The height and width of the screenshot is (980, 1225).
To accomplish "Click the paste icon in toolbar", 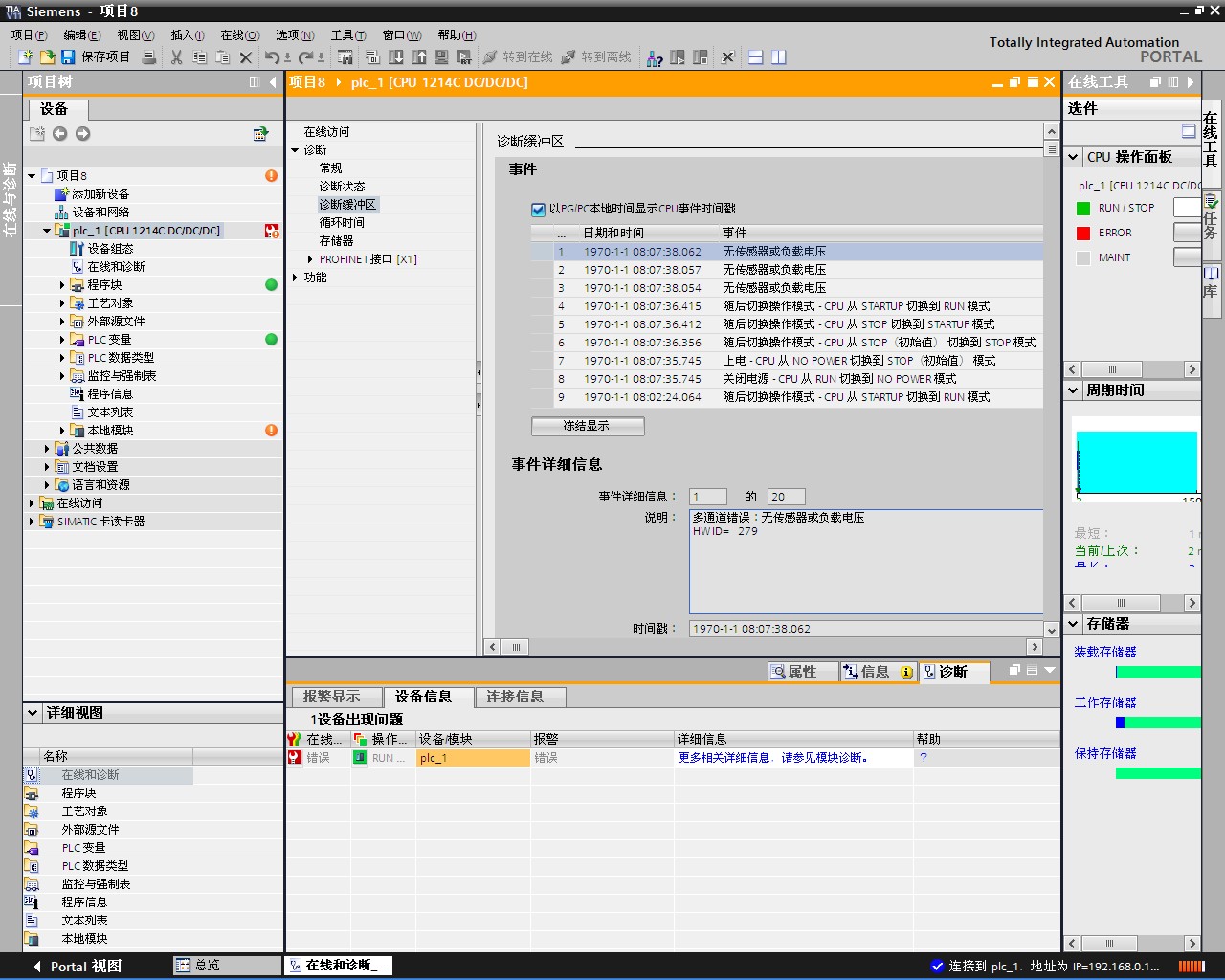I will pyautogui.click(x=222, y=57).
